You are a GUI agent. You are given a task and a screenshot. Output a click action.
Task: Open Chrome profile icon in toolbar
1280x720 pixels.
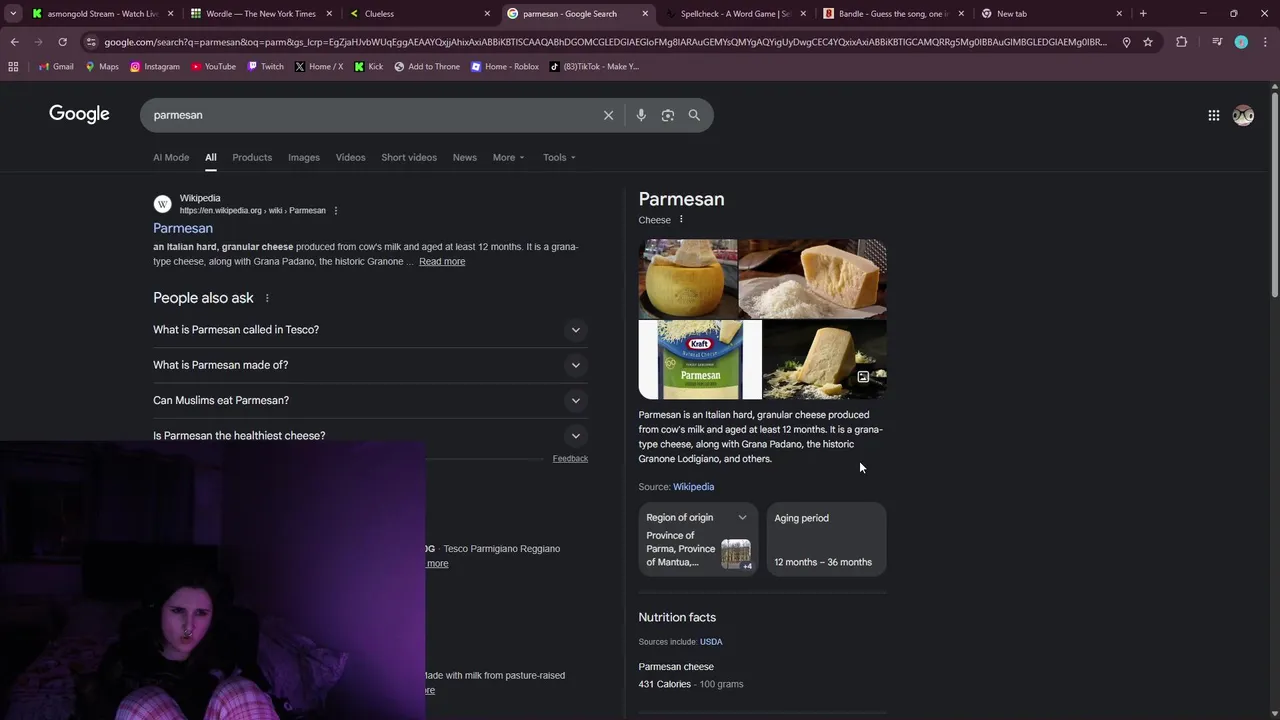(x=1241, y=42)
